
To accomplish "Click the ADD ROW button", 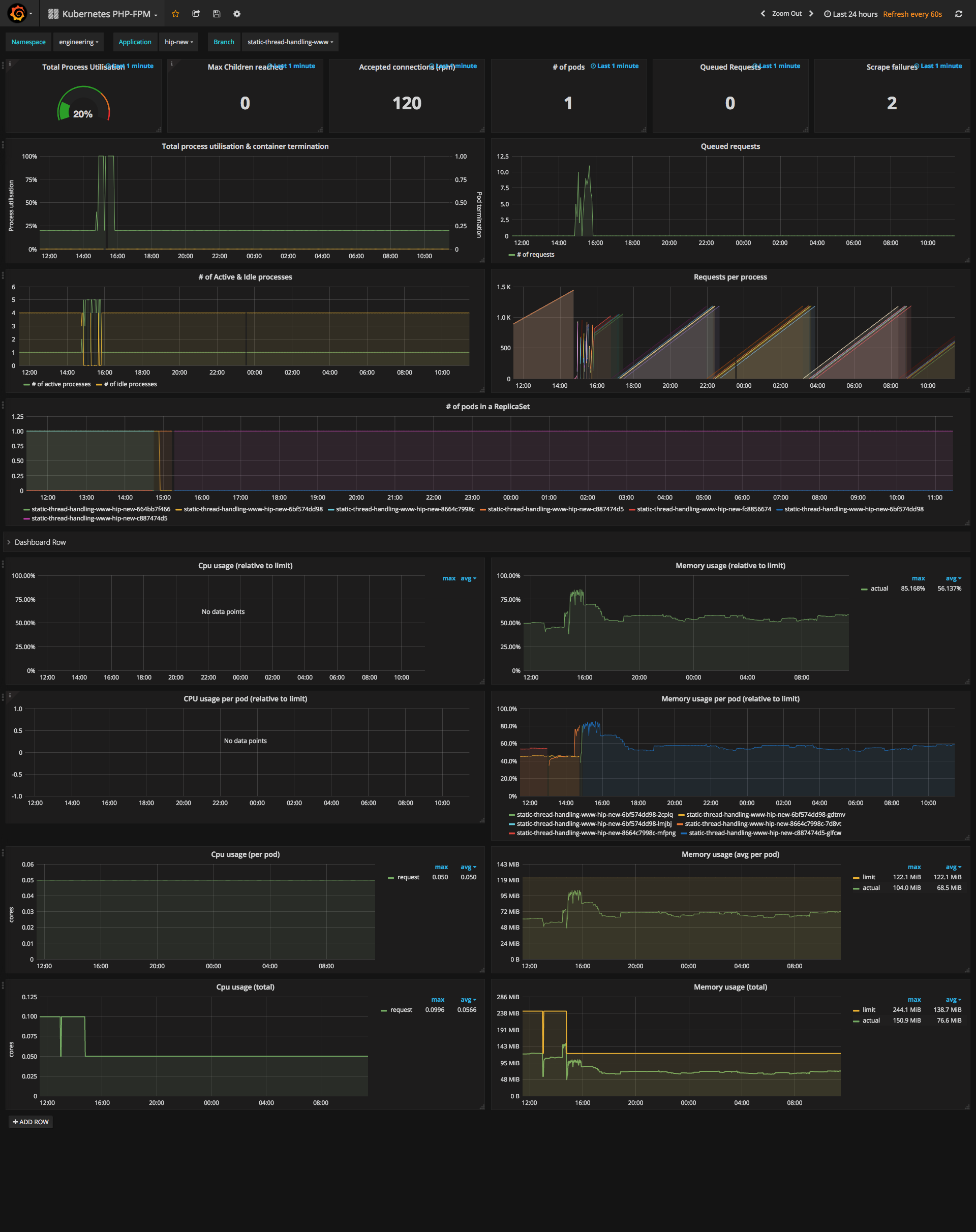I will (x=31, y=1122).
